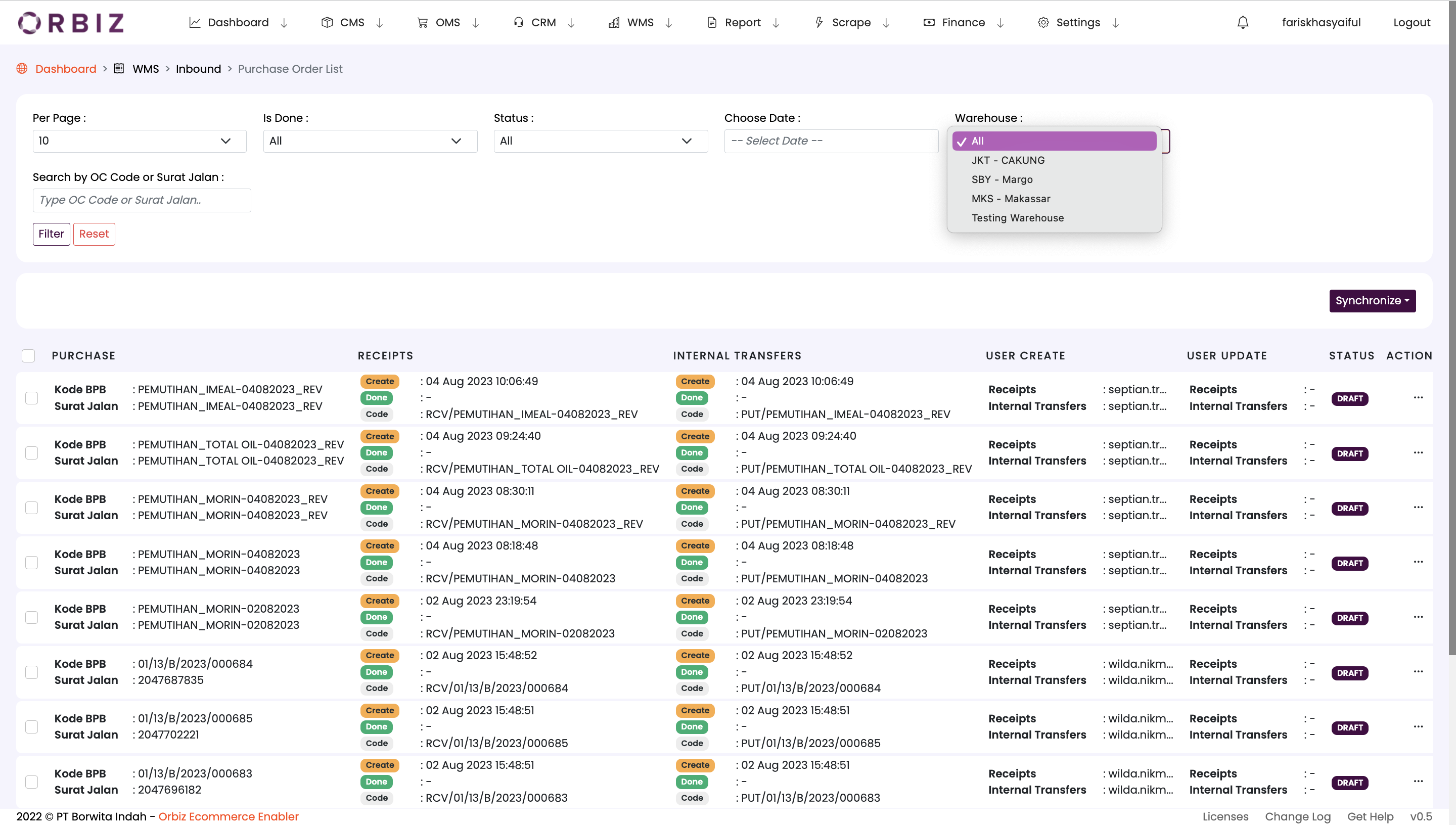Check the PEMUTIHAN_MORIN-04082023_REV row checkbox
Image resolution: width=1456 pixels, height=825 pixels.
point(32,508)
